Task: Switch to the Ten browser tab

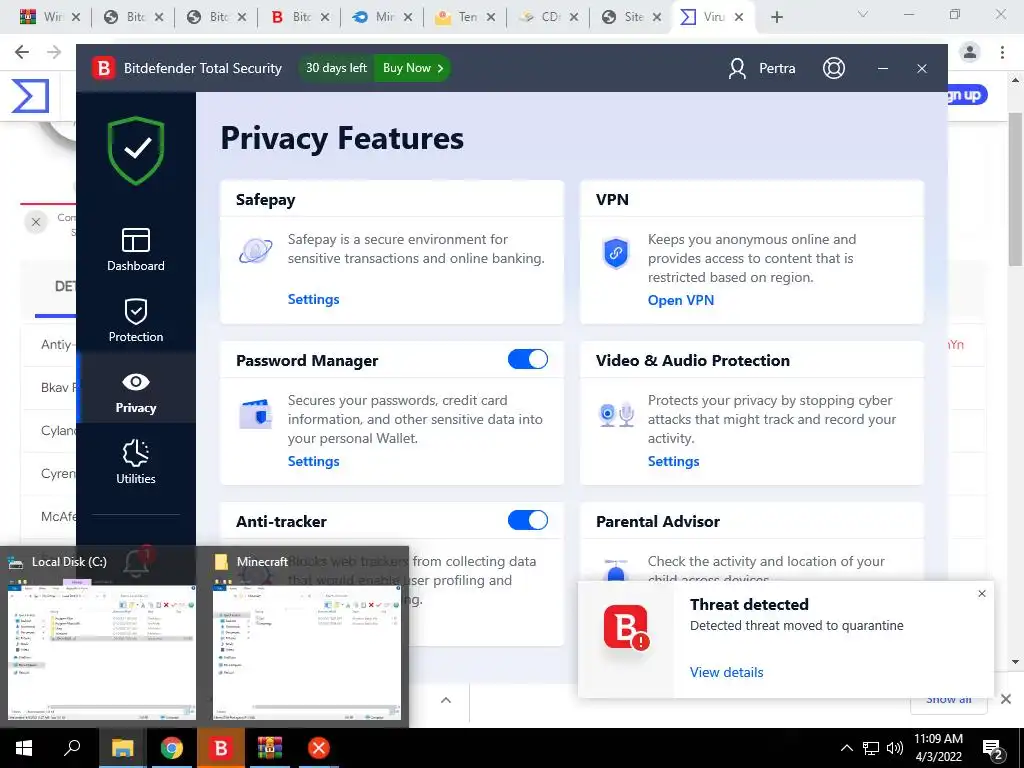Action: pos(465,17)
